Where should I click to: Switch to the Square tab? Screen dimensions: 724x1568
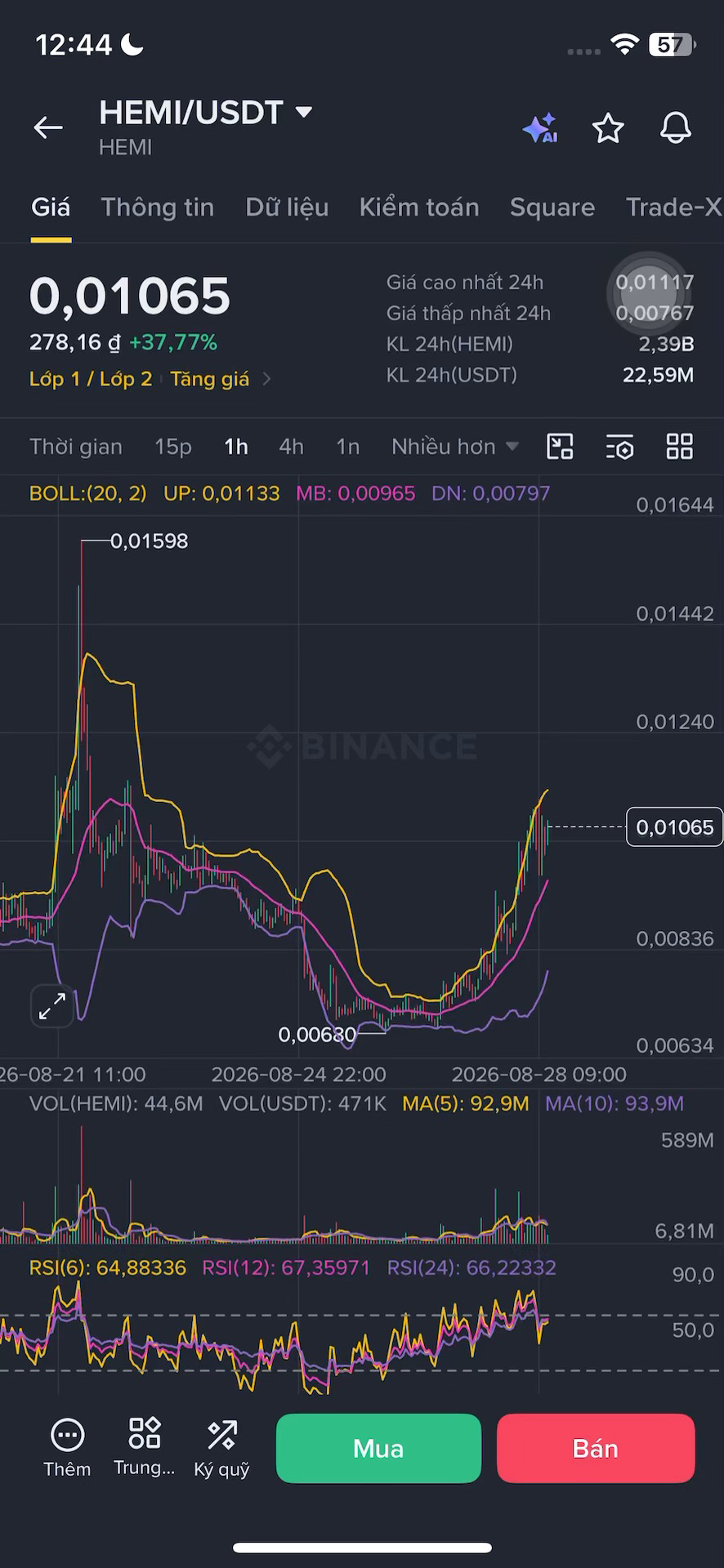pos(552,207)
